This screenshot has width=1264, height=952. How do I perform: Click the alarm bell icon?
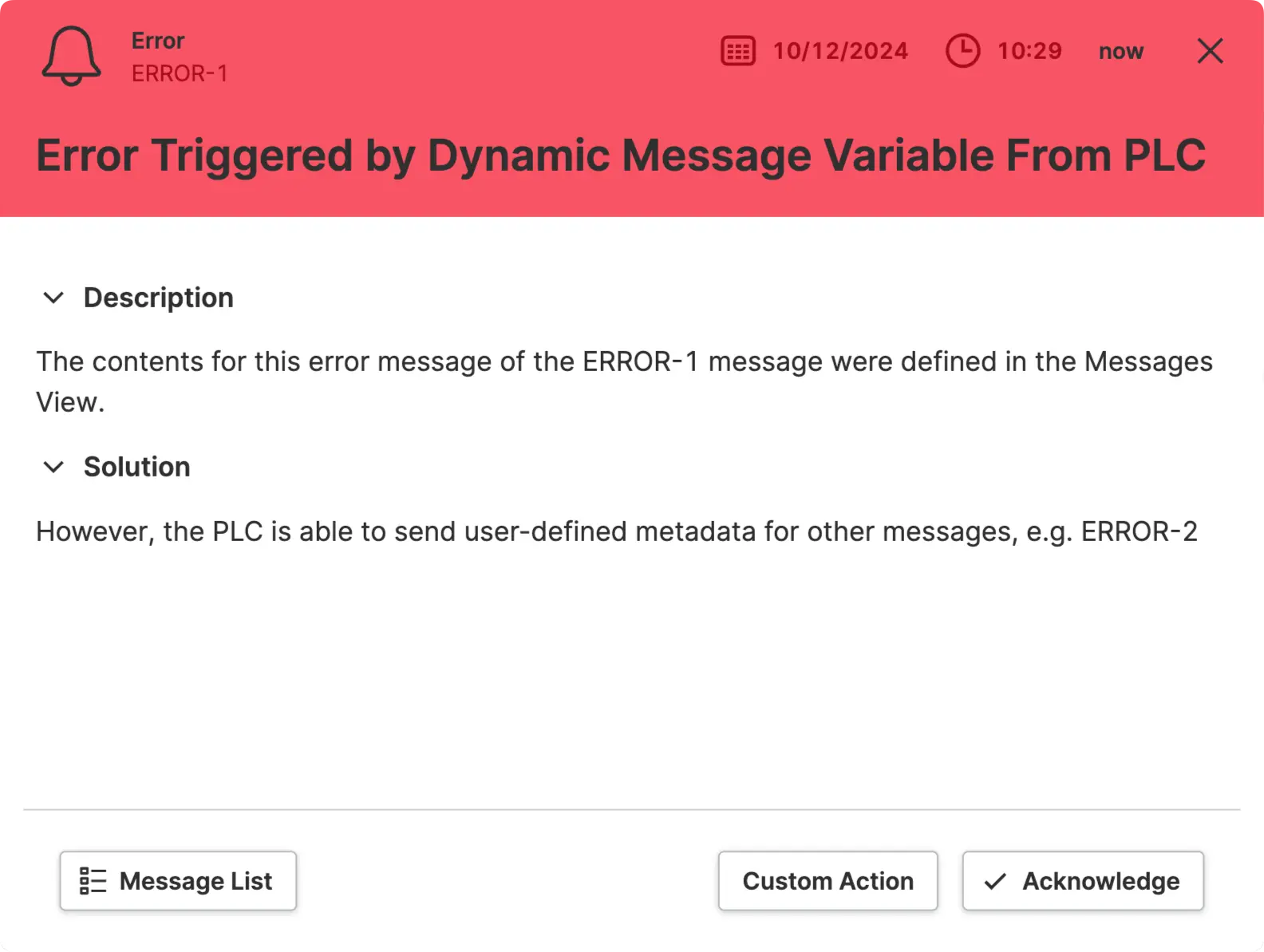(x=71, y=56)
